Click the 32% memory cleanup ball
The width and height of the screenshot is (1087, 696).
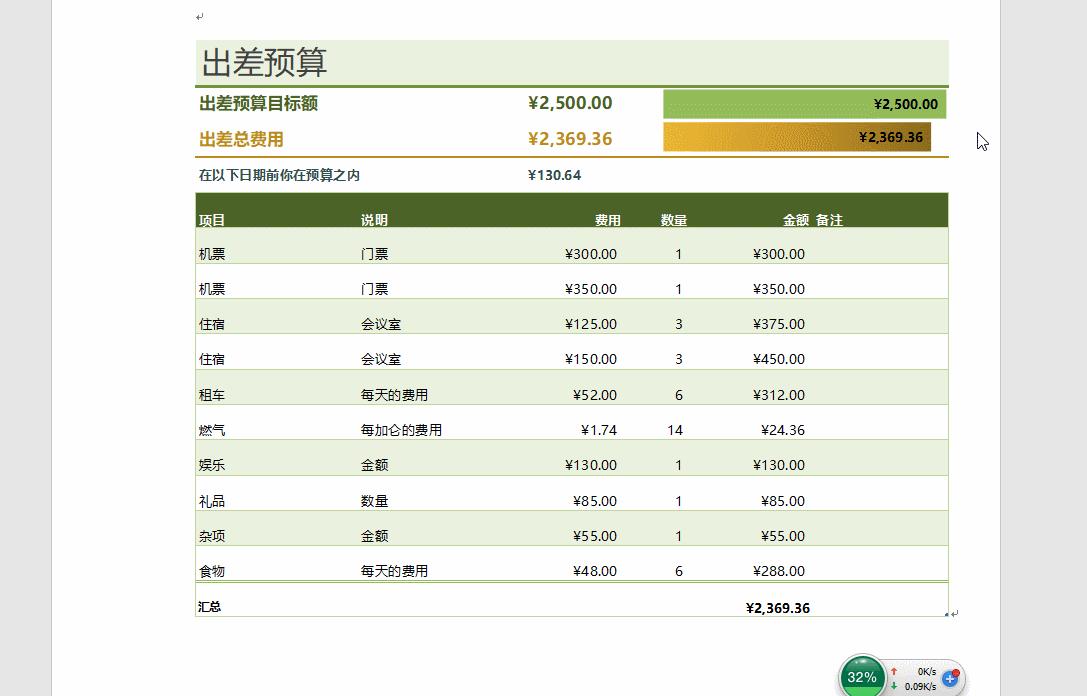click(862, 676)
